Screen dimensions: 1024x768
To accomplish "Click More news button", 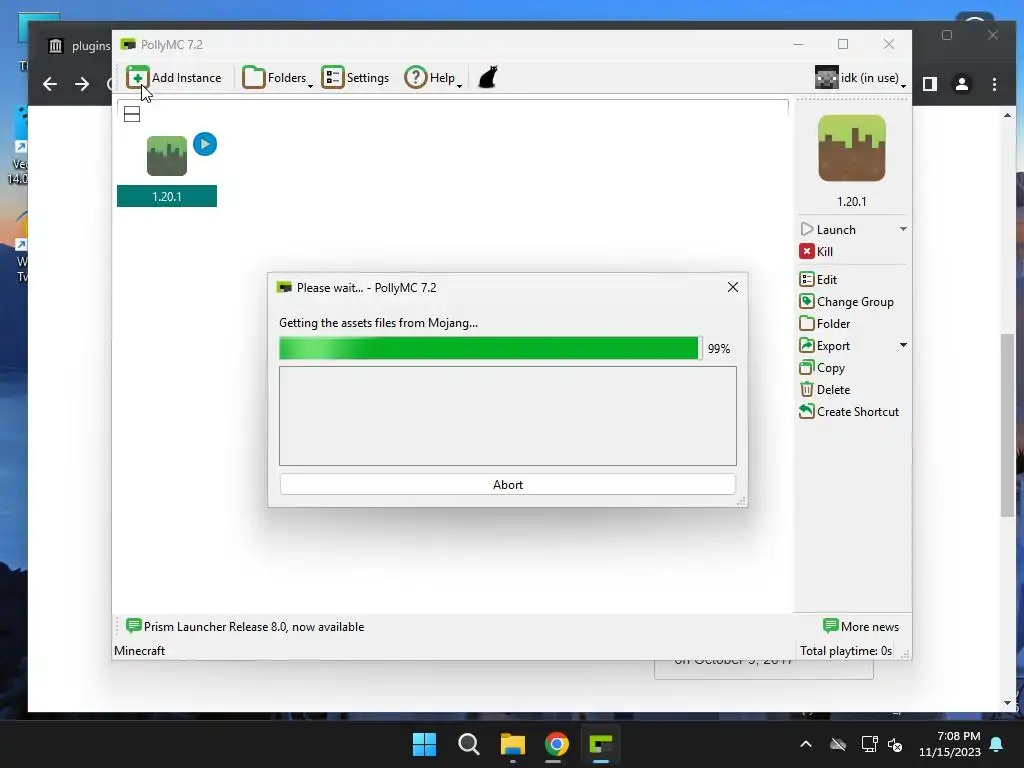I will [x=861, y=627].
